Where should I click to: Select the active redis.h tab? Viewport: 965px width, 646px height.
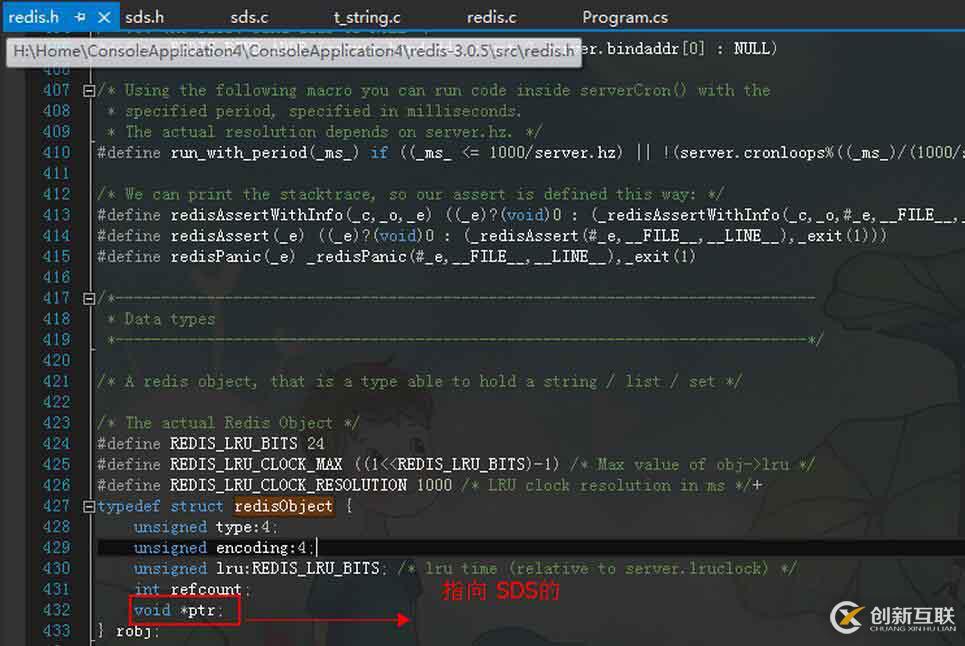[34, 17]
